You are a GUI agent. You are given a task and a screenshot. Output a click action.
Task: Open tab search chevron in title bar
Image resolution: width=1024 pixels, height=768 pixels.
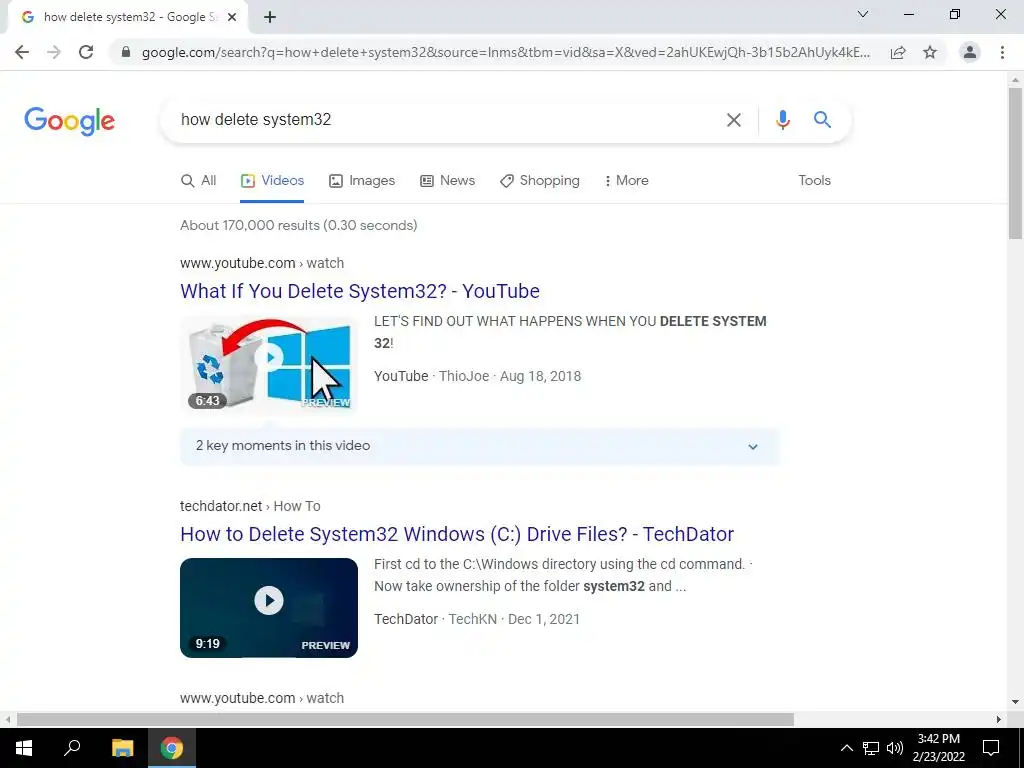coord(863,14)
